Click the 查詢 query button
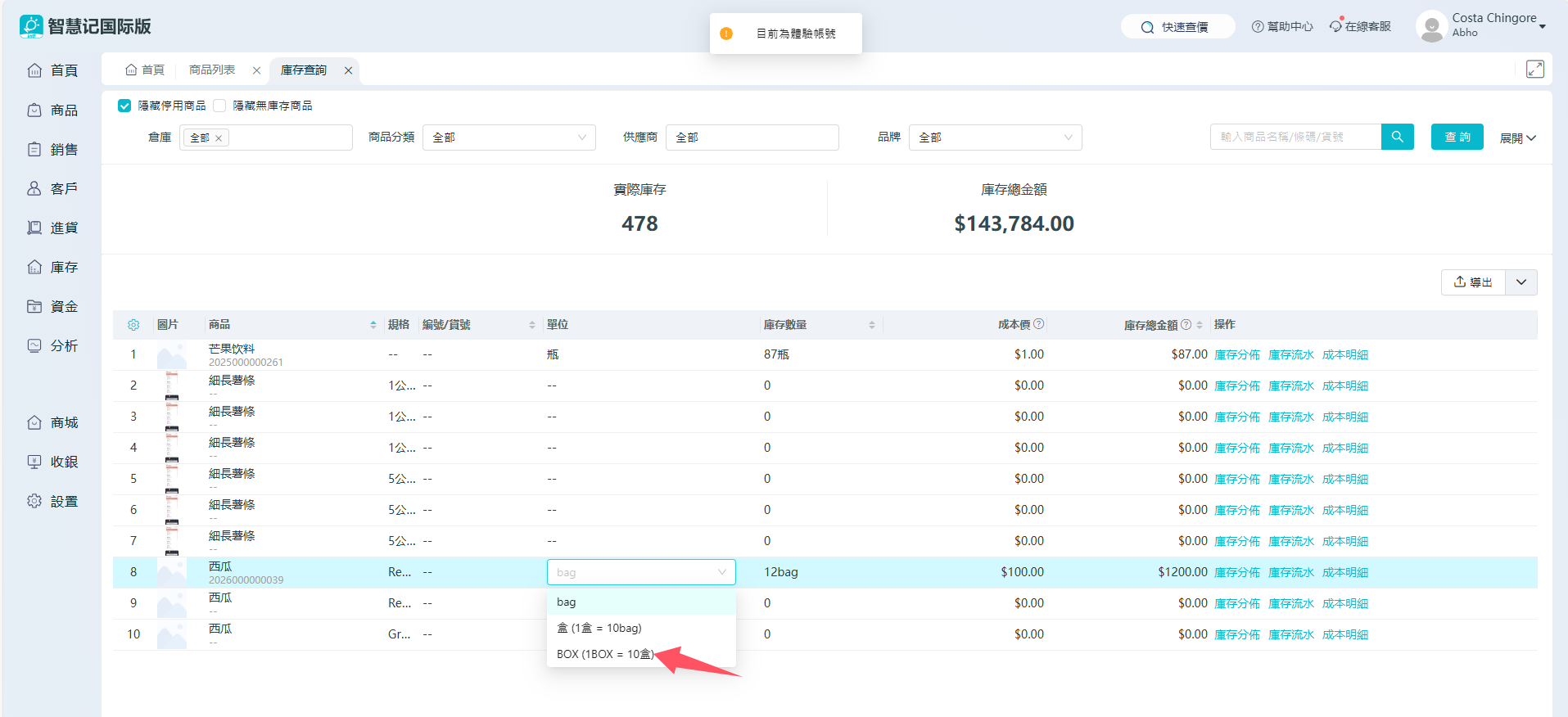 click(1457, 137)
